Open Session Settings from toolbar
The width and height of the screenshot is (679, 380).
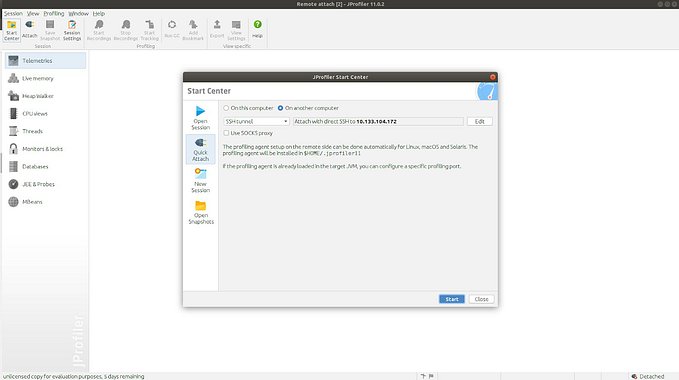click(72, 30)
